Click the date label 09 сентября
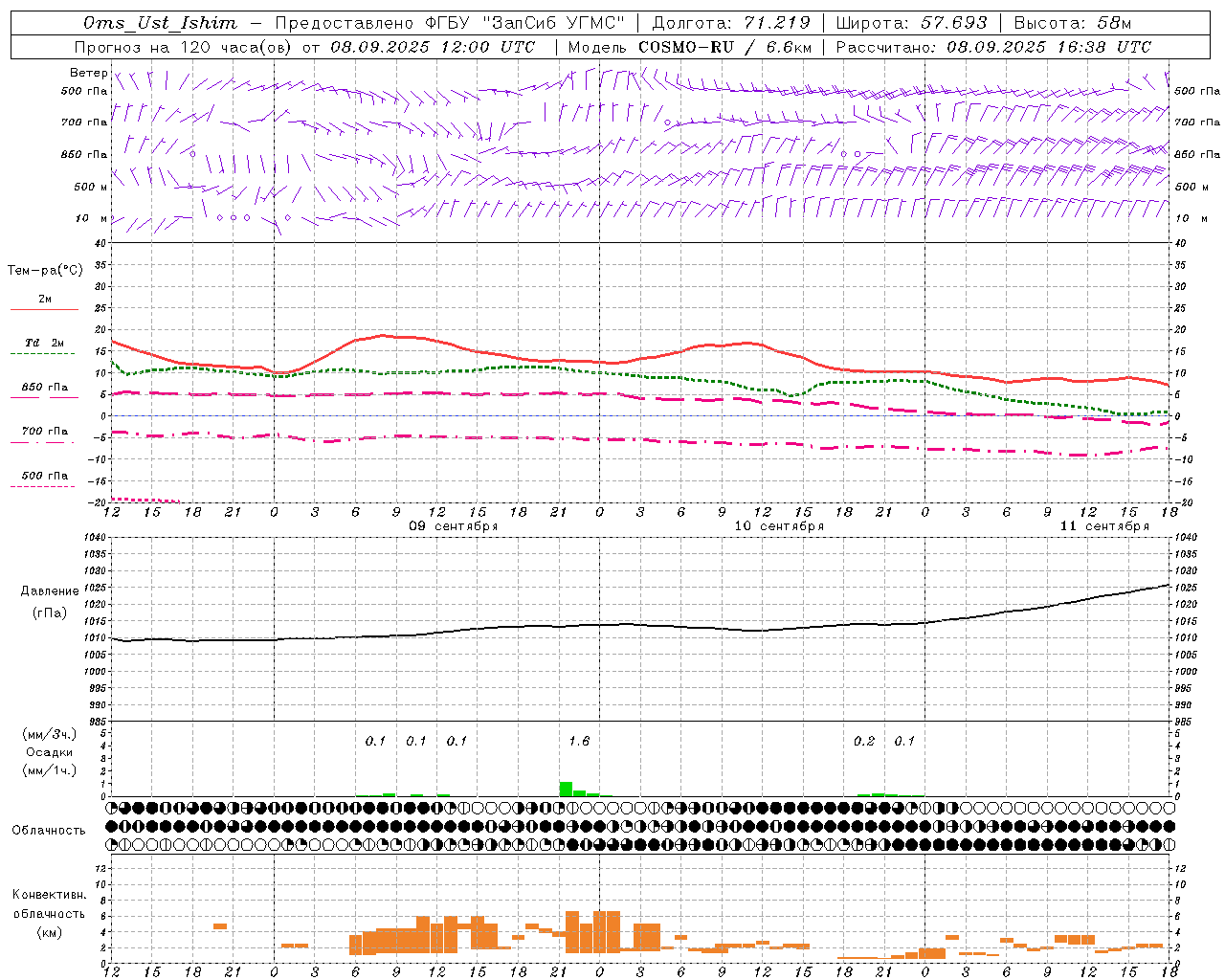 tap(454, 526)
